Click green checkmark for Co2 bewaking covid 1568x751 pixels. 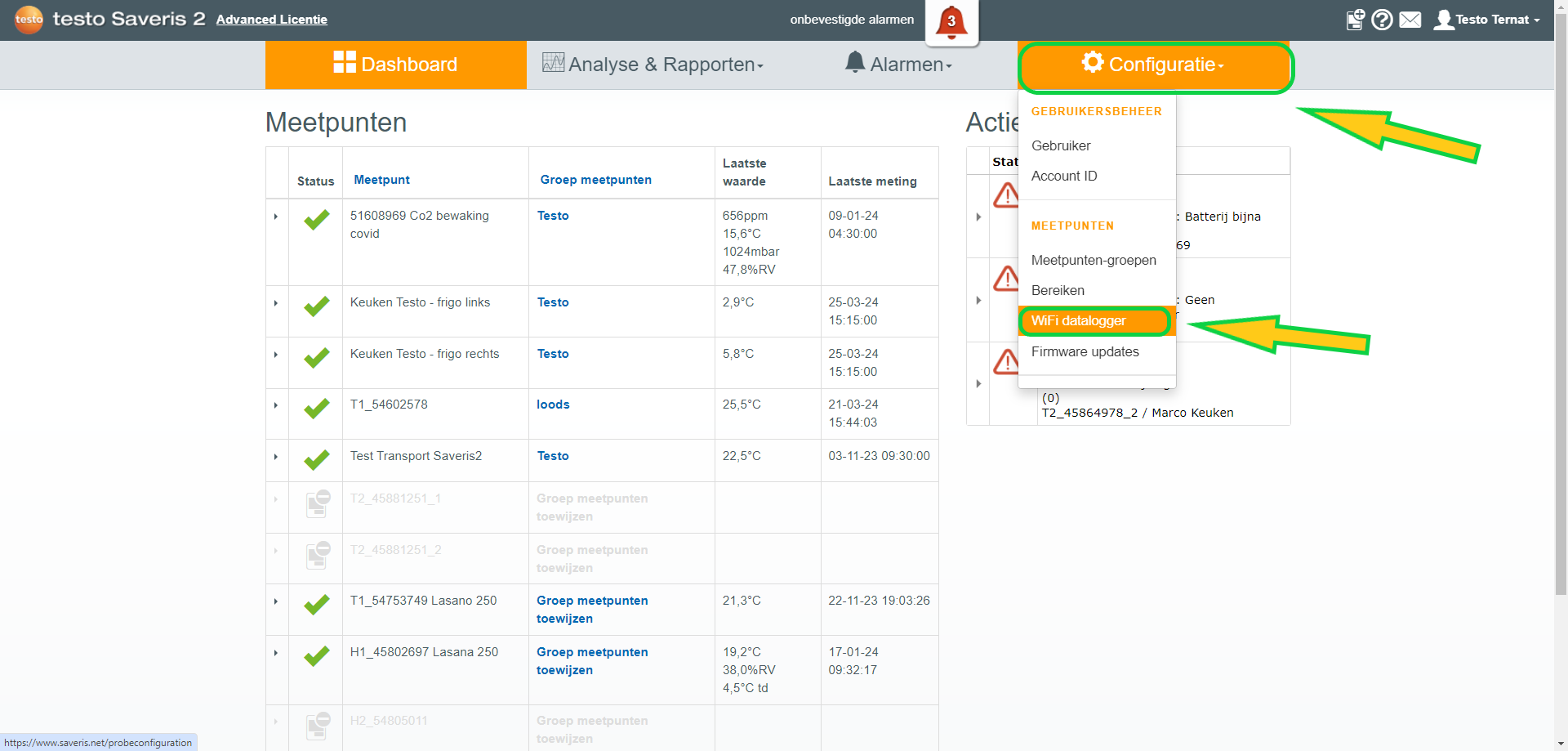pyautogui.click(x=317, y=220)
